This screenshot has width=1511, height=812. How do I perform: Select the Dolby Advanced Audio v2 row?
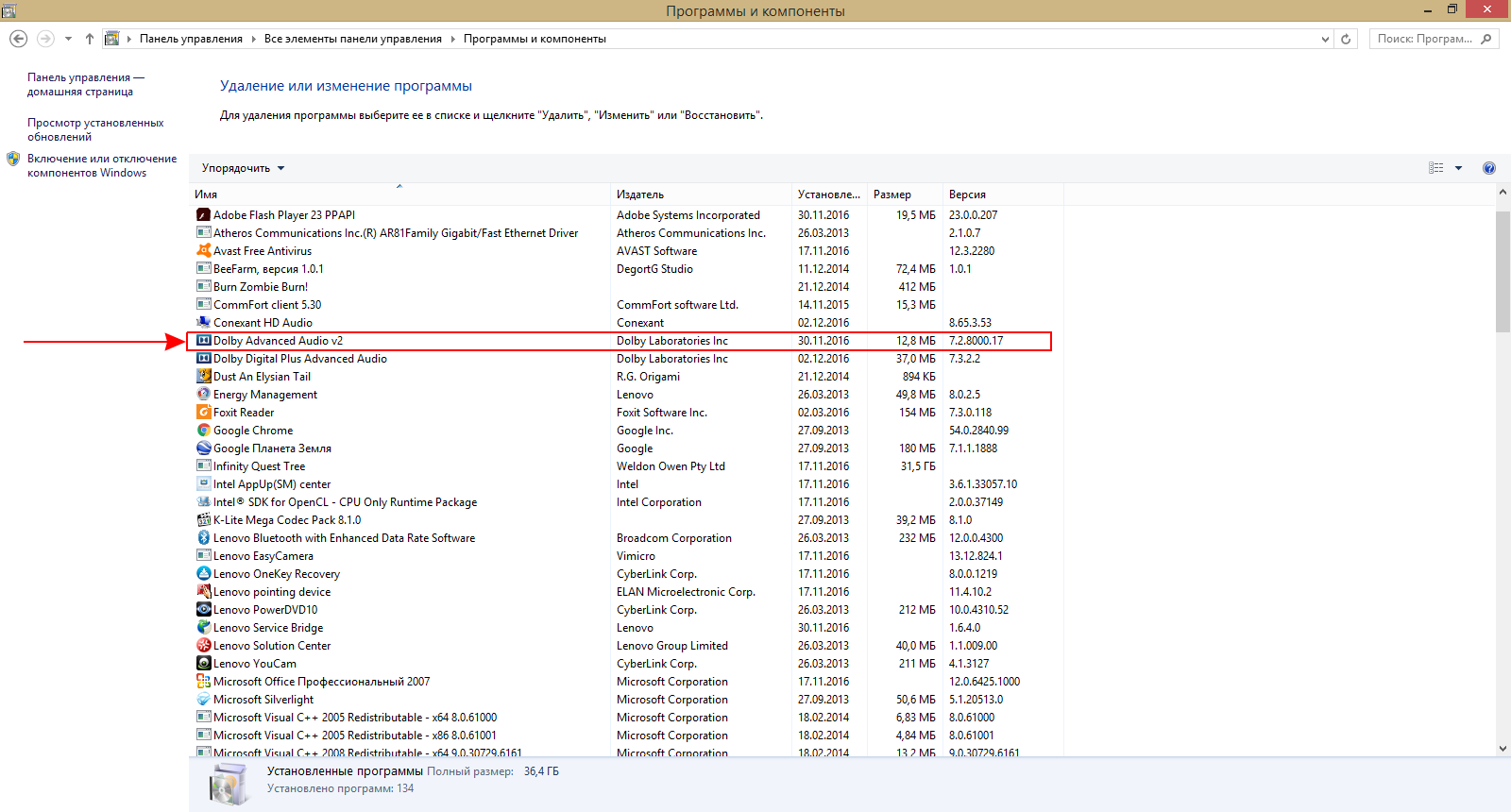[x=620, y=341]
